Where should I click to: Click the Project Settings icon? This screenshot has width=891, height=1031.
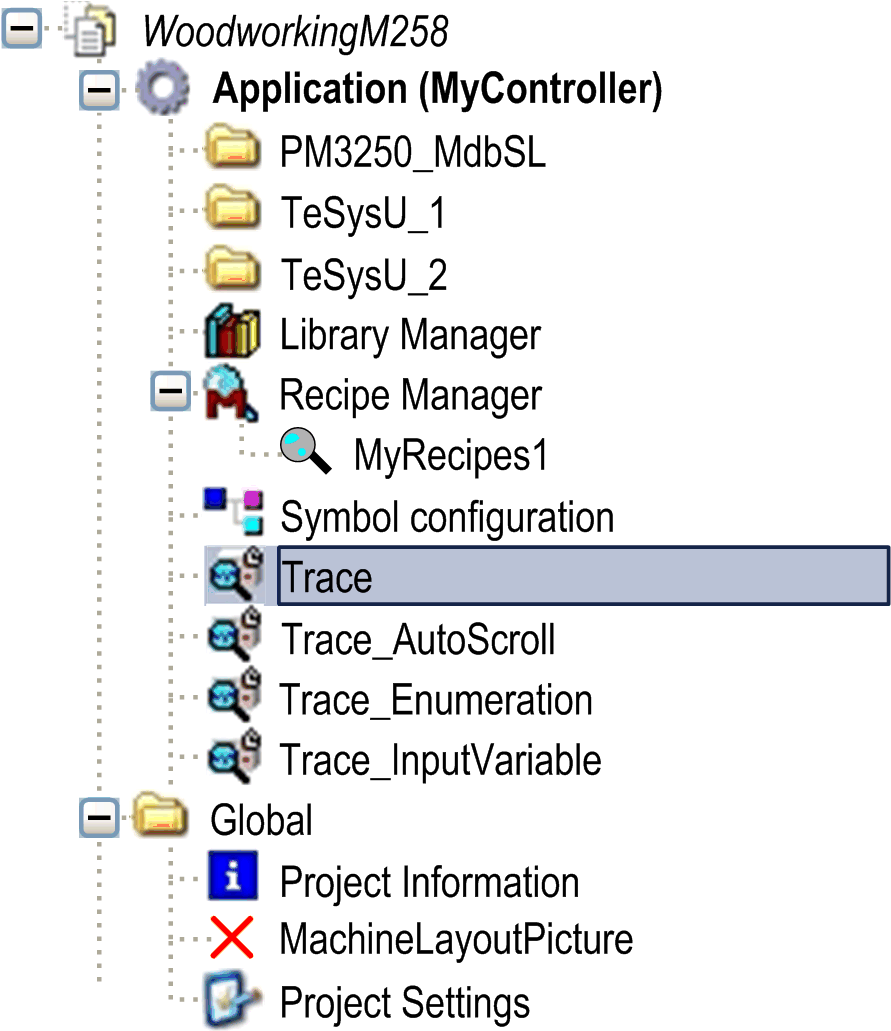(x=233, y=1000)
